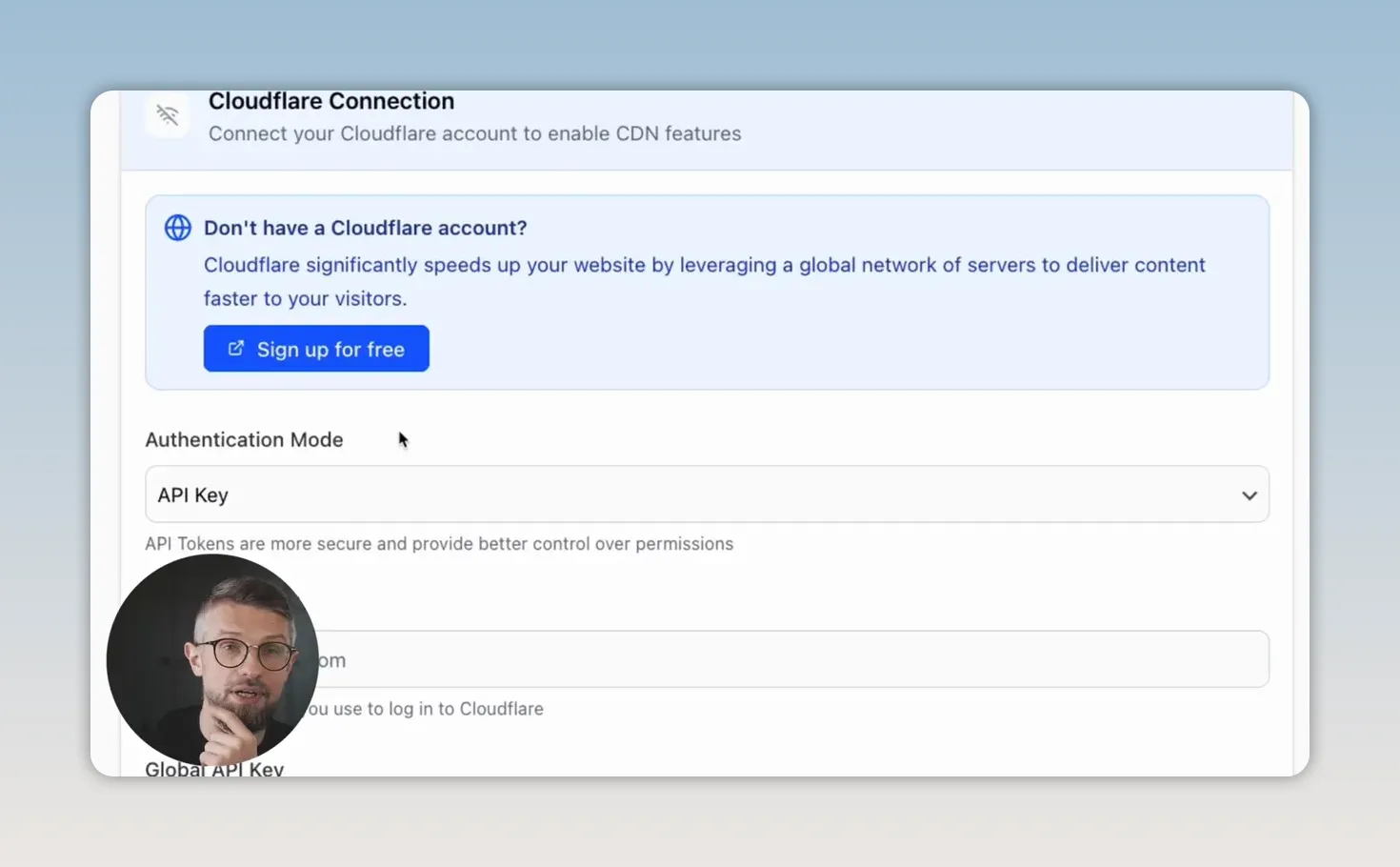
Task: Click the "log in to Cloudflare" helper text
Action: coord(424,709)
